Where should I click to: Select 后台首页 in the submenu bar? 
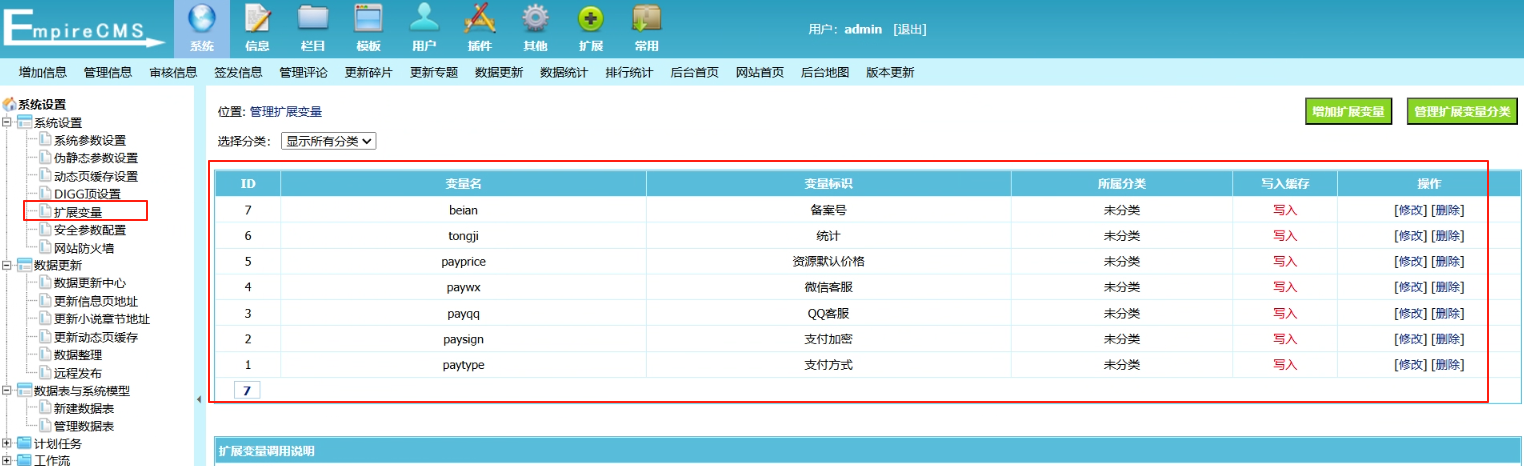694,72
